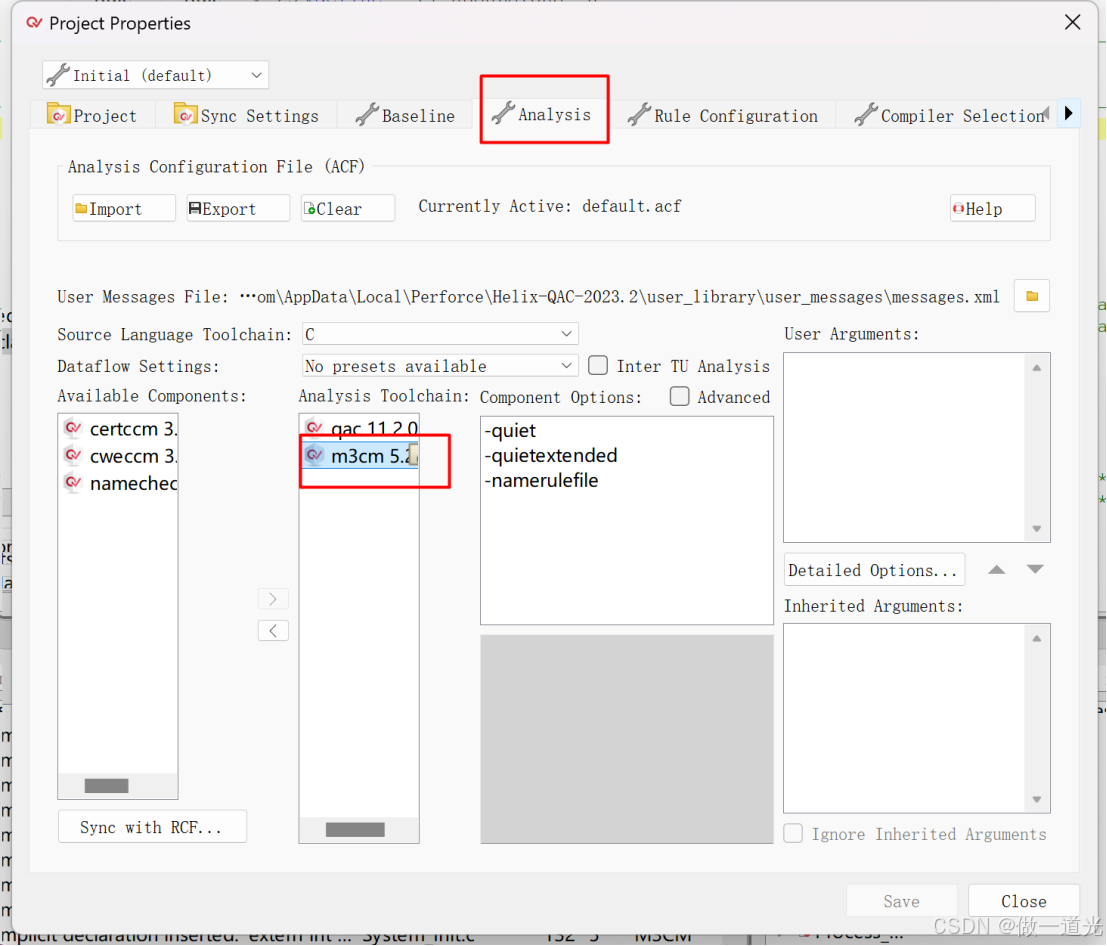Expand the Source Language Toolchain dropdown
Viewport: 1107px width, 946px height.
pyautogui.click(x=441, y=334)
